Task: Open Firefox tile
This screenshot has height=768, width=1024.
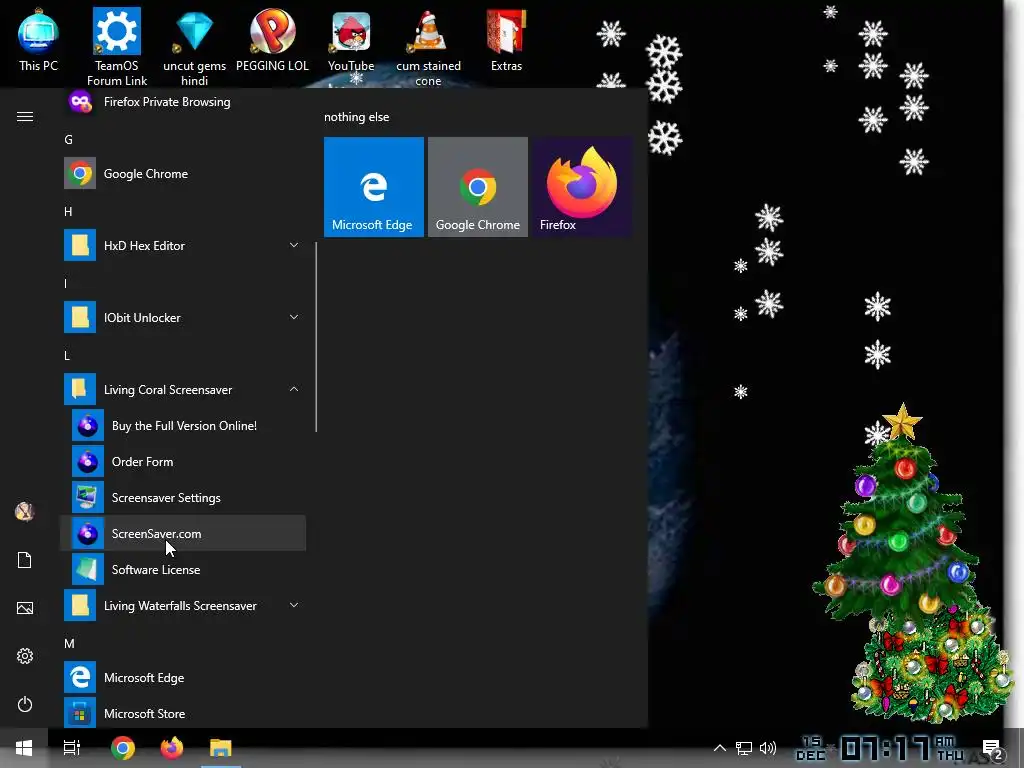Action: (x=581, y=187)
